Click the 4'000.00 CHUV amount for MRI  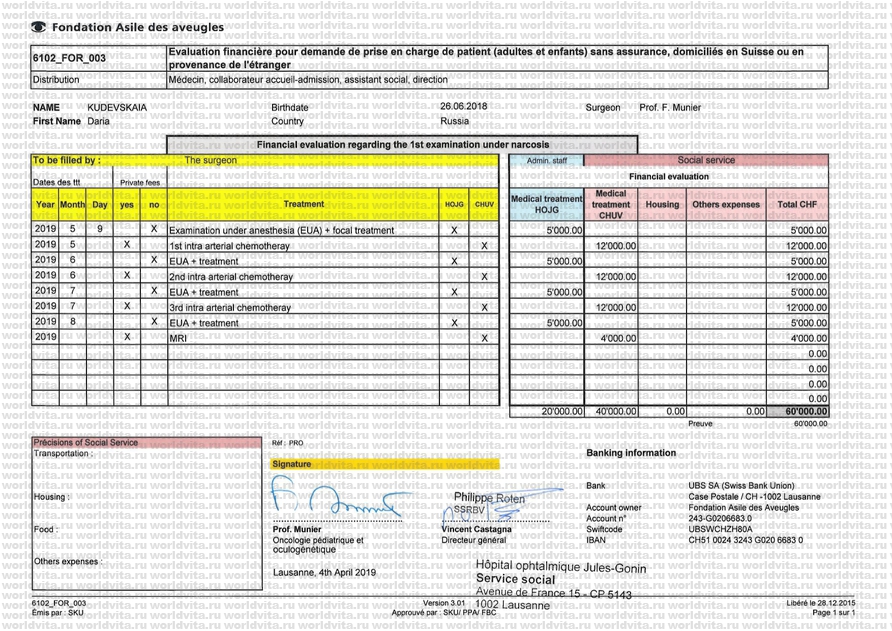click(618, 338)
